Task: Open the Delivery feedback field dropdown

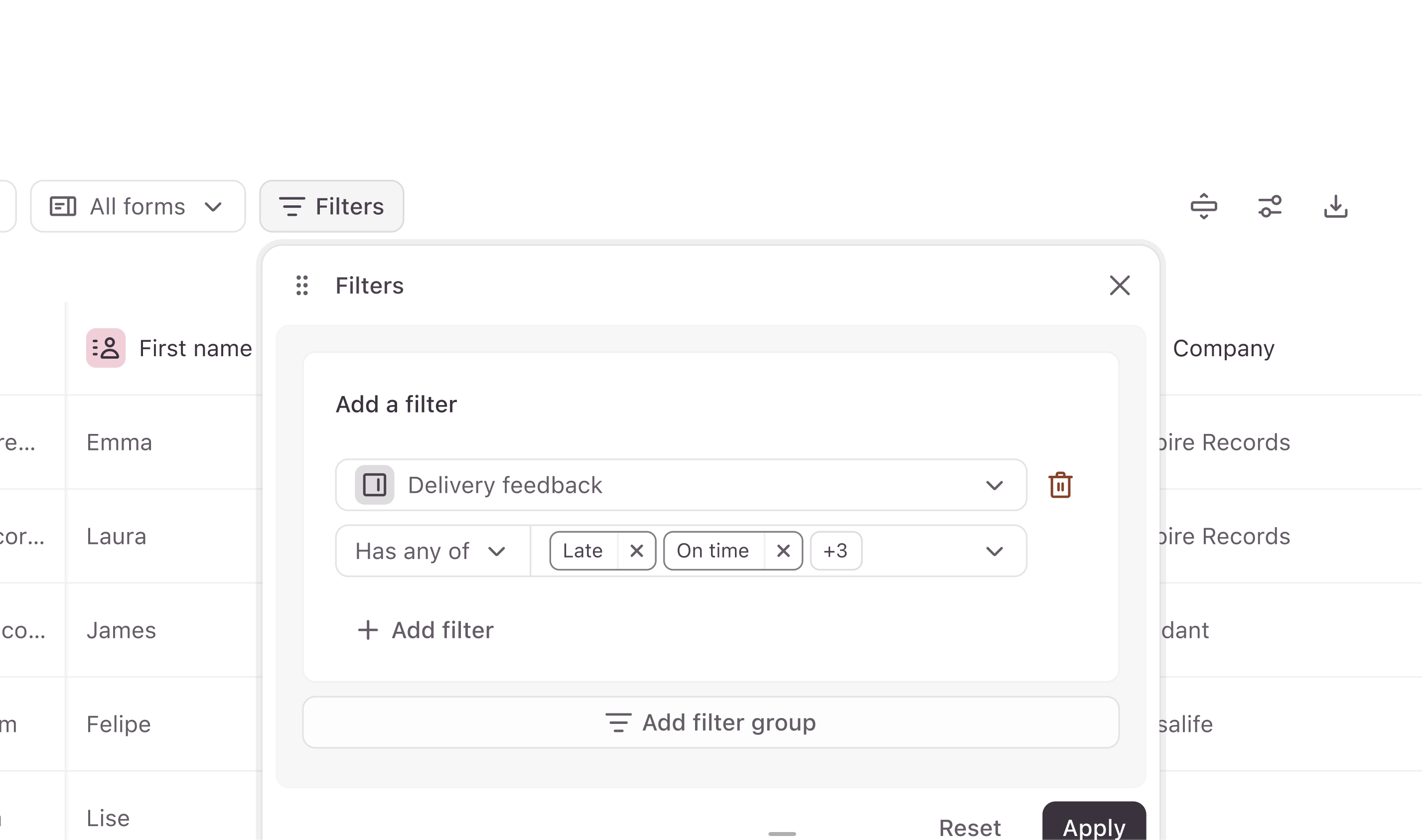Action: click(681, 485)
